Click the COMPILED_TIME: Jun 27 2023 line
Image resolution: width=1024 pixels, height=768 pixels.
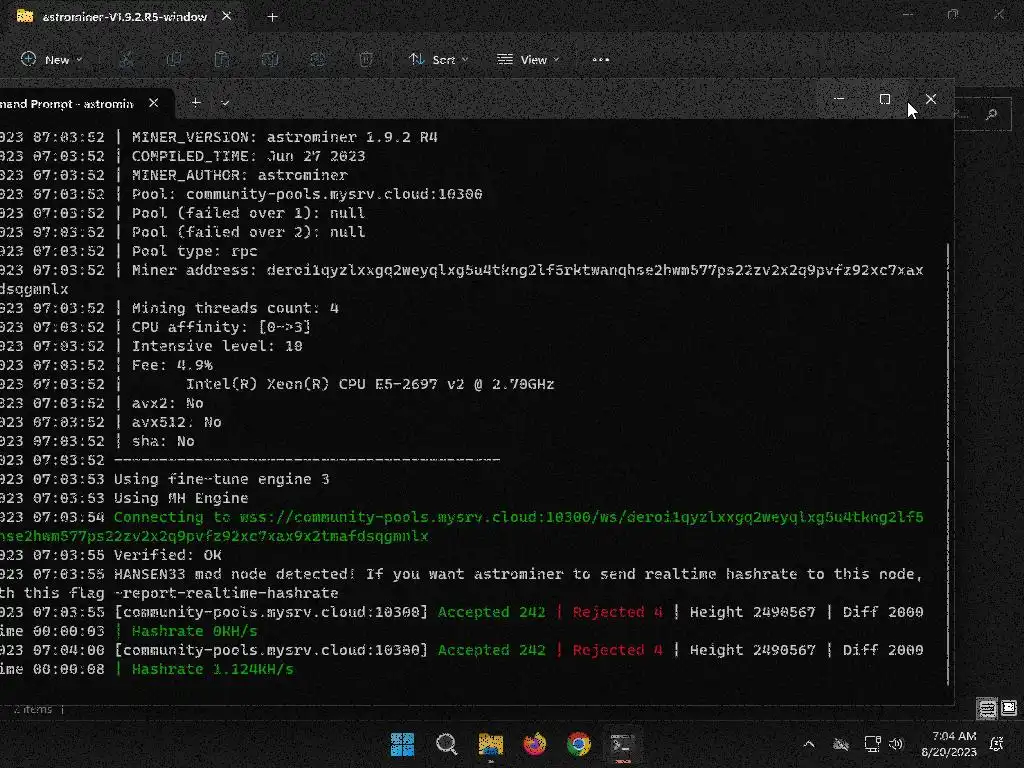pyautogui.click(x=248, y=156)
